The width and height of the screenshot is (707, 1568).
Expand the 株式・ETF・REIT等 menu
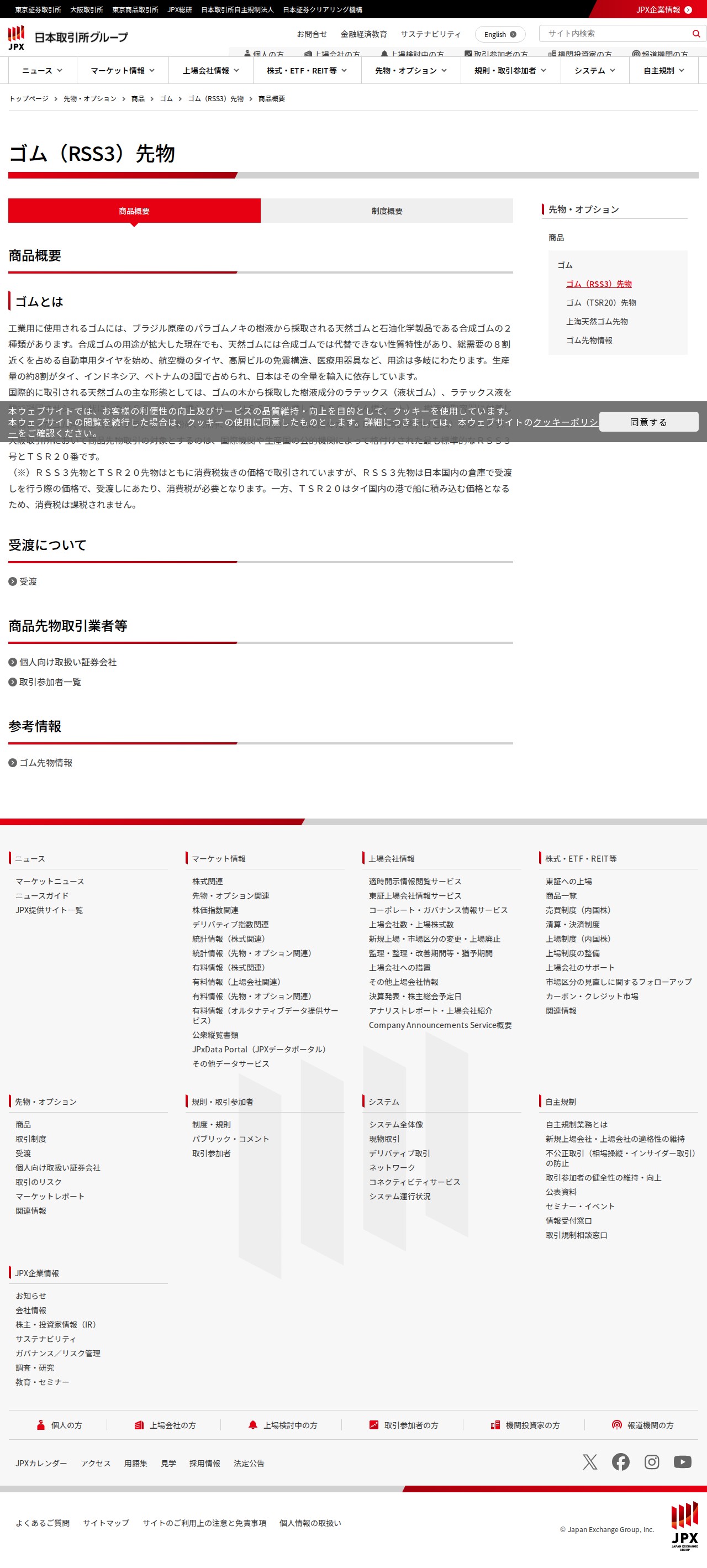coord(307,71)
